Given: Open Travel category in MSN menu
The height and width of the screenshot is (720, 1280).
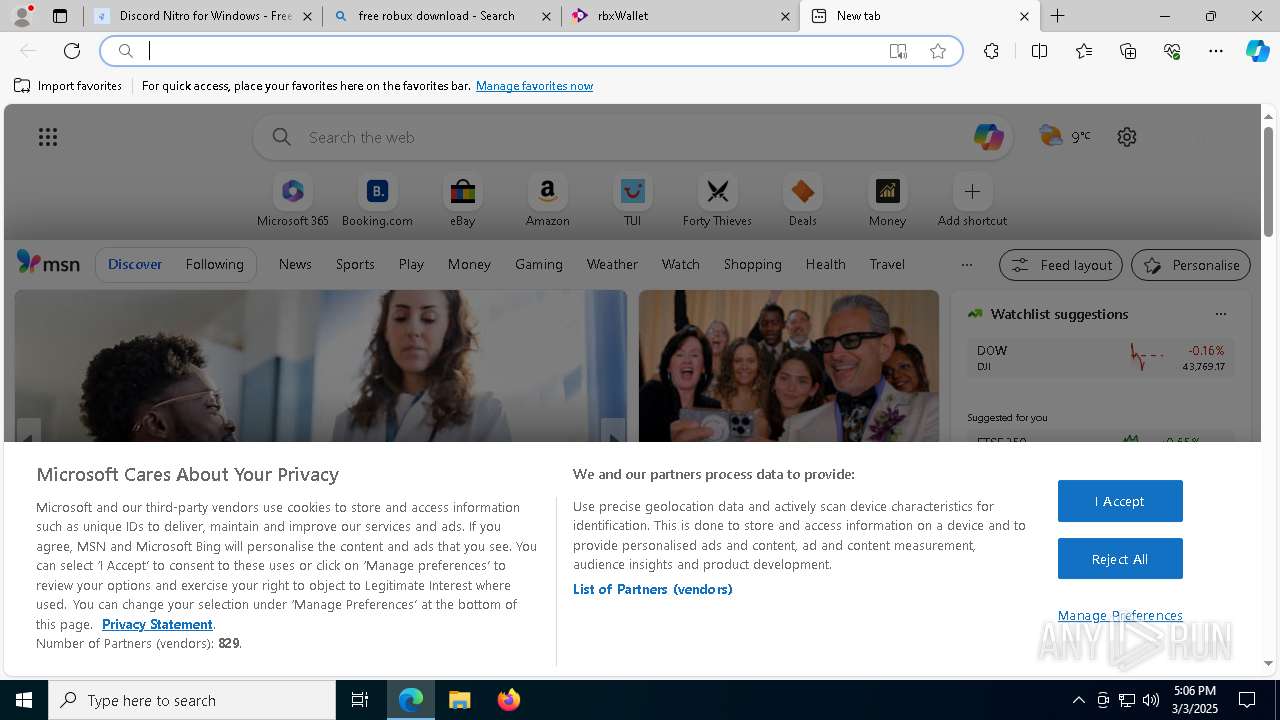Looking at the screenshot, I should tap(887, 264).
